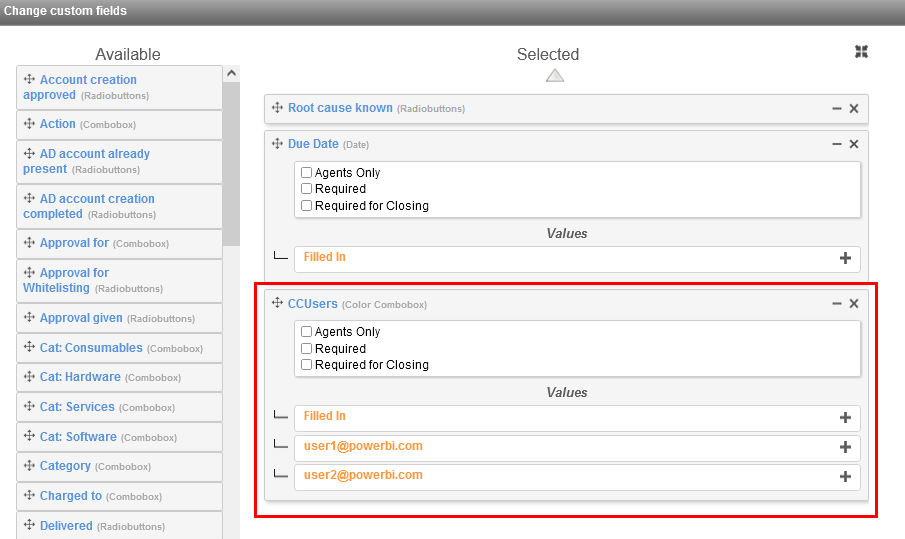Add sub-field under user2@powerbi.com value

pyautogui.click(x=845, y=477)
